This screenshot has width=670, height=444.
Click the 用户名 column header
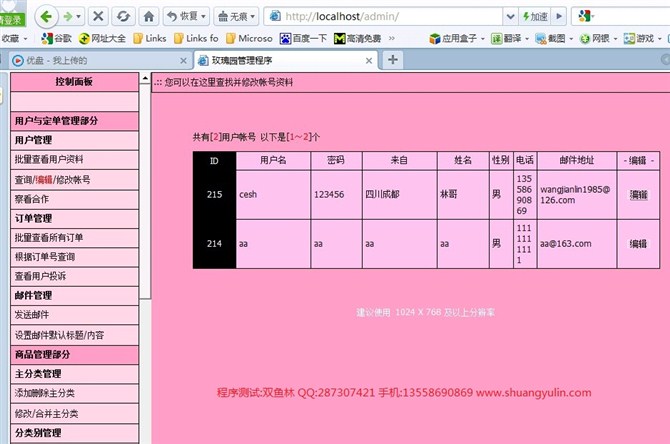pyautogui.click(x=273, y=161)
